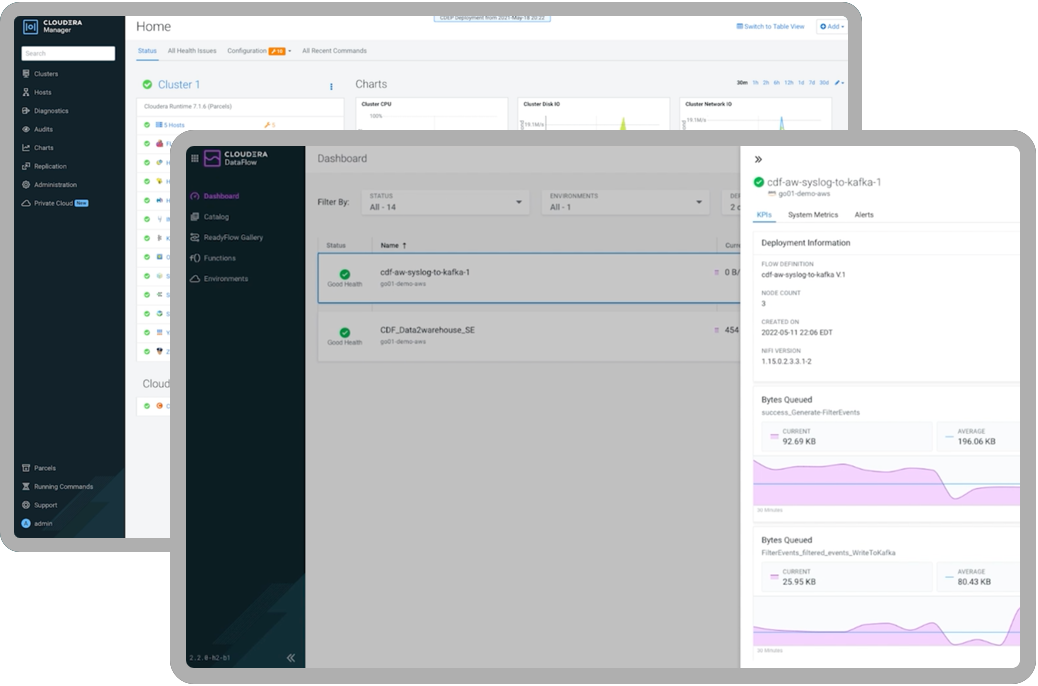Open Dashboard in DataFlow sidebar
1038x686 pixels.
(214, 196)
